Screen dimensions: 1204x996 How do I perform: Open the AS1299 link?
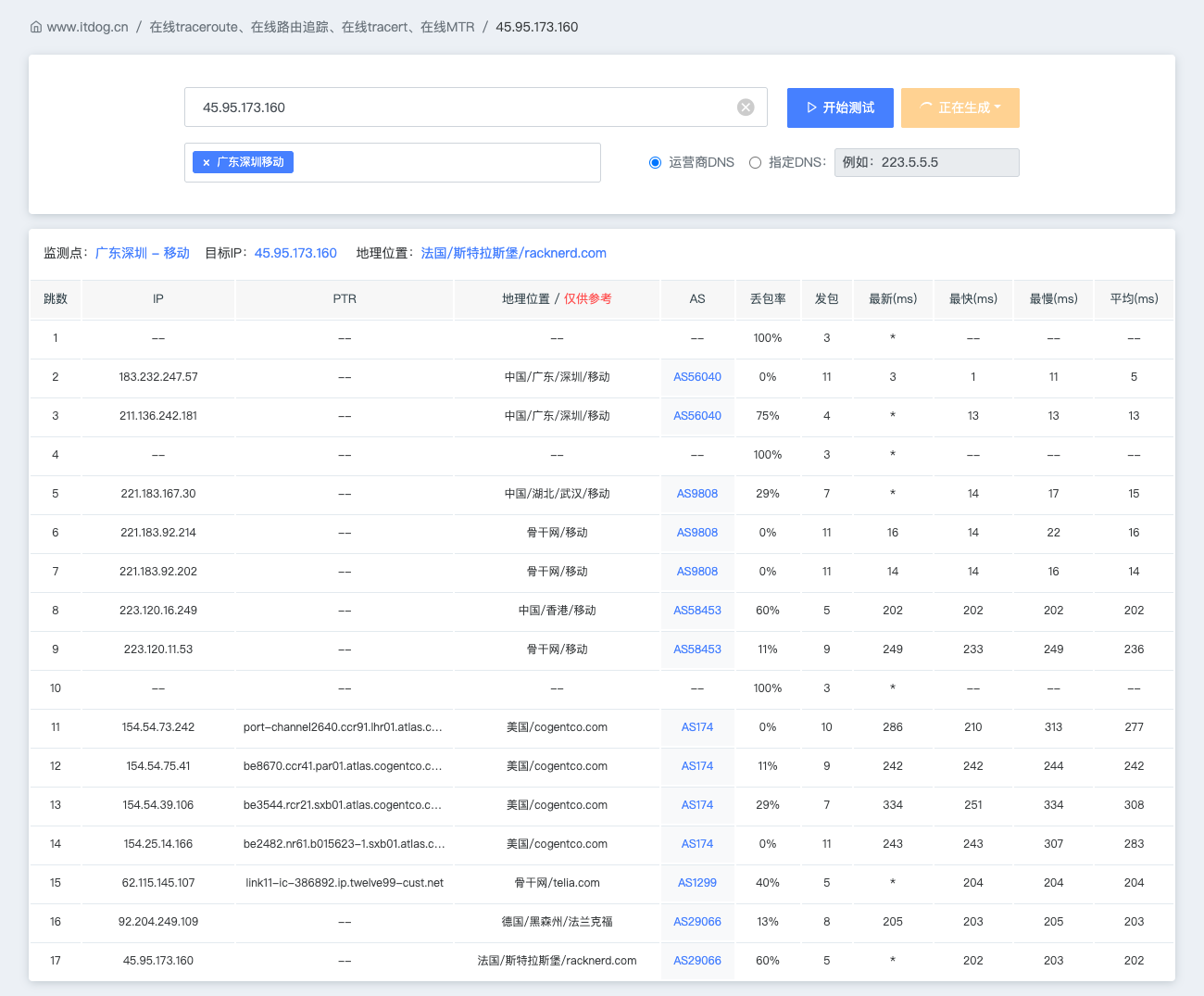click(697, 883)
